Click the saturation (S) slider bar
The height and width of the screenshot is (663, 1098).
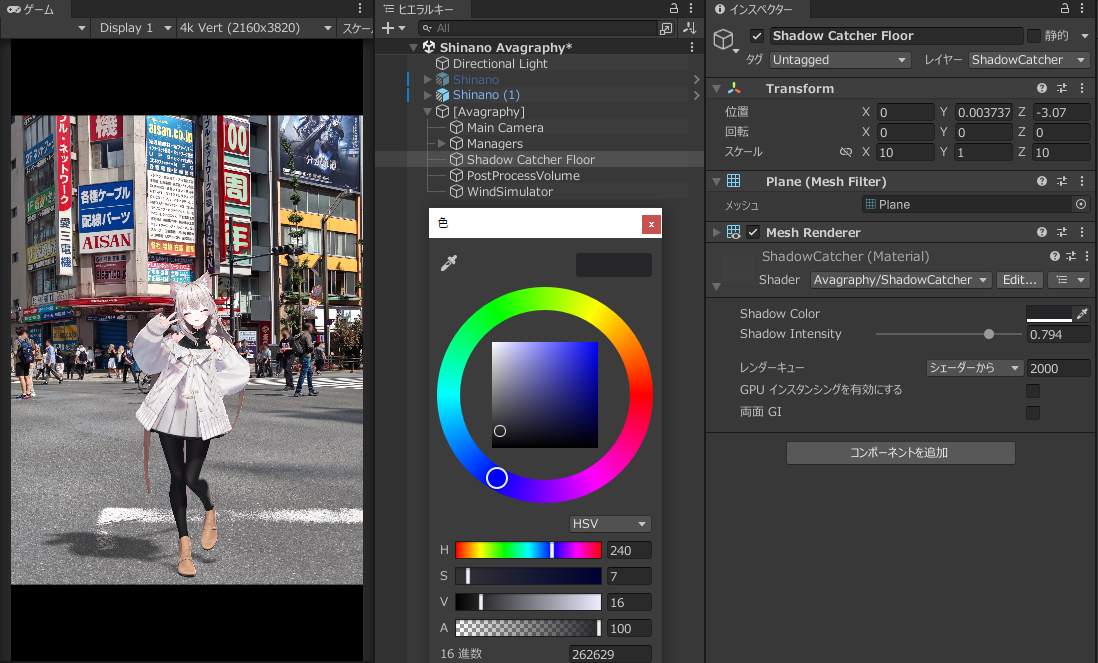[528, 576]
